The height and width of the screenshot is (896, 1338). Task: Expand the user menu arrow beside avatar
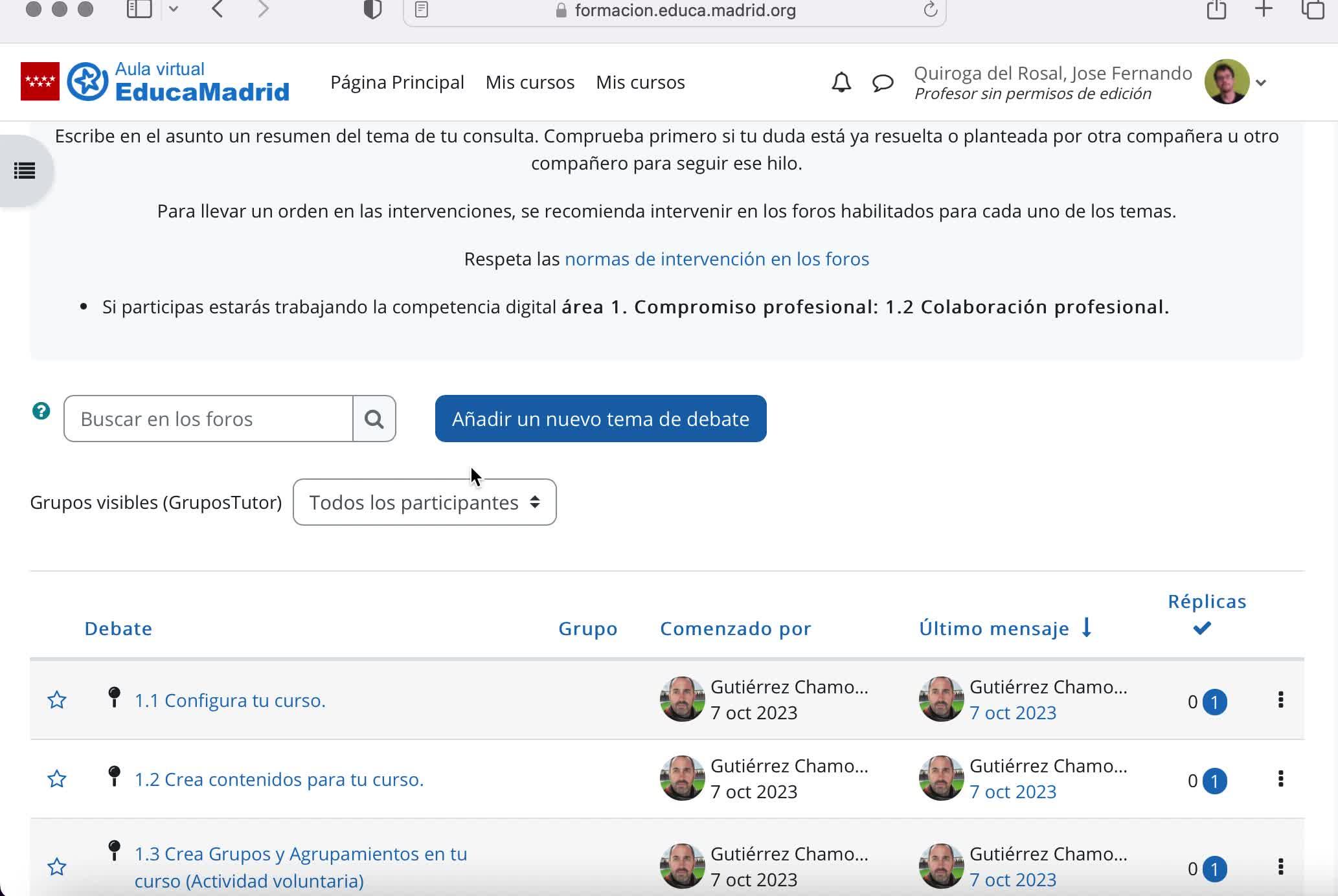click(1260, 83)
